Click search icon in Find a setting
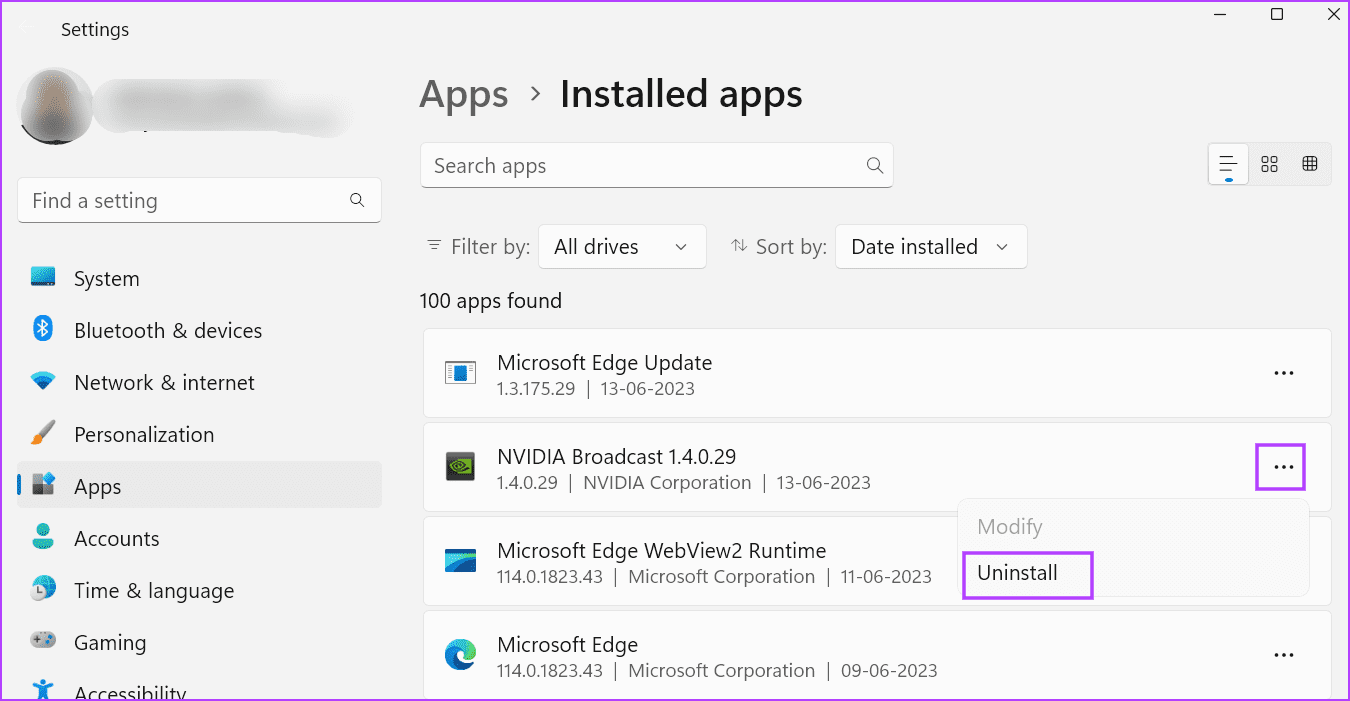 point(357,201)
